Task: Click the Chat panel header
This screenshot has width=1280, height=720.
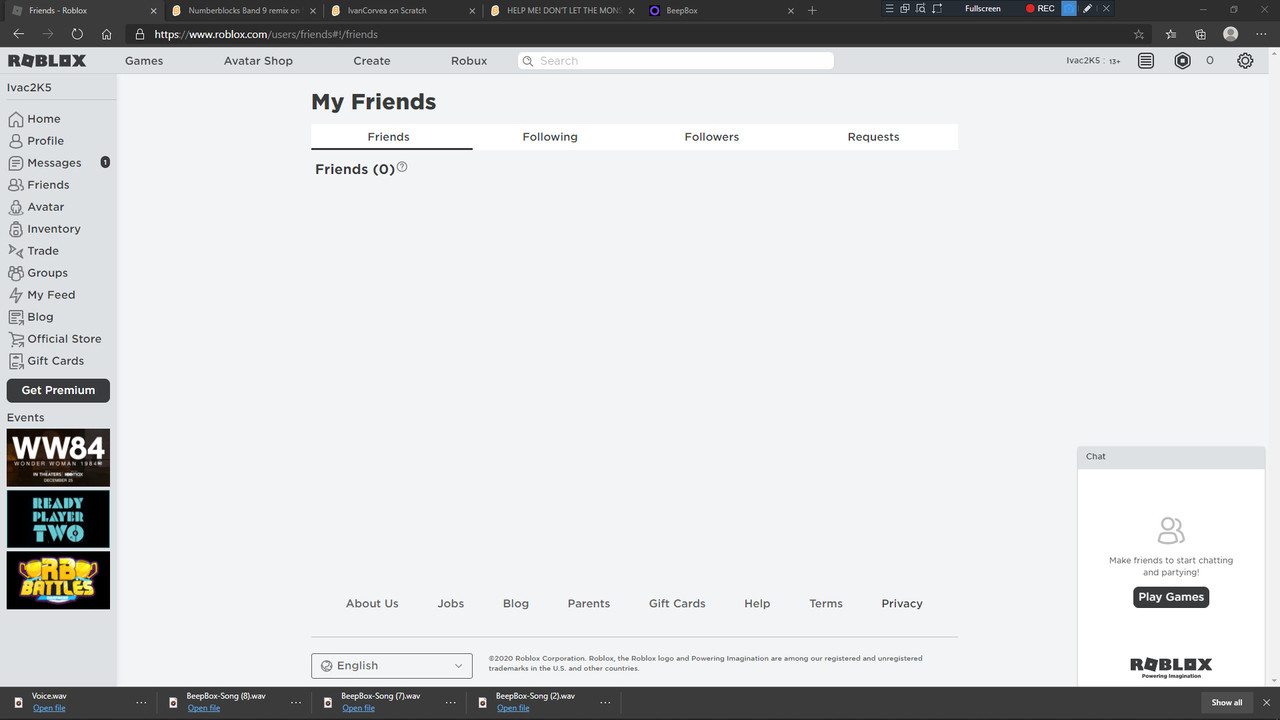Action: [x=1171, y=456]
